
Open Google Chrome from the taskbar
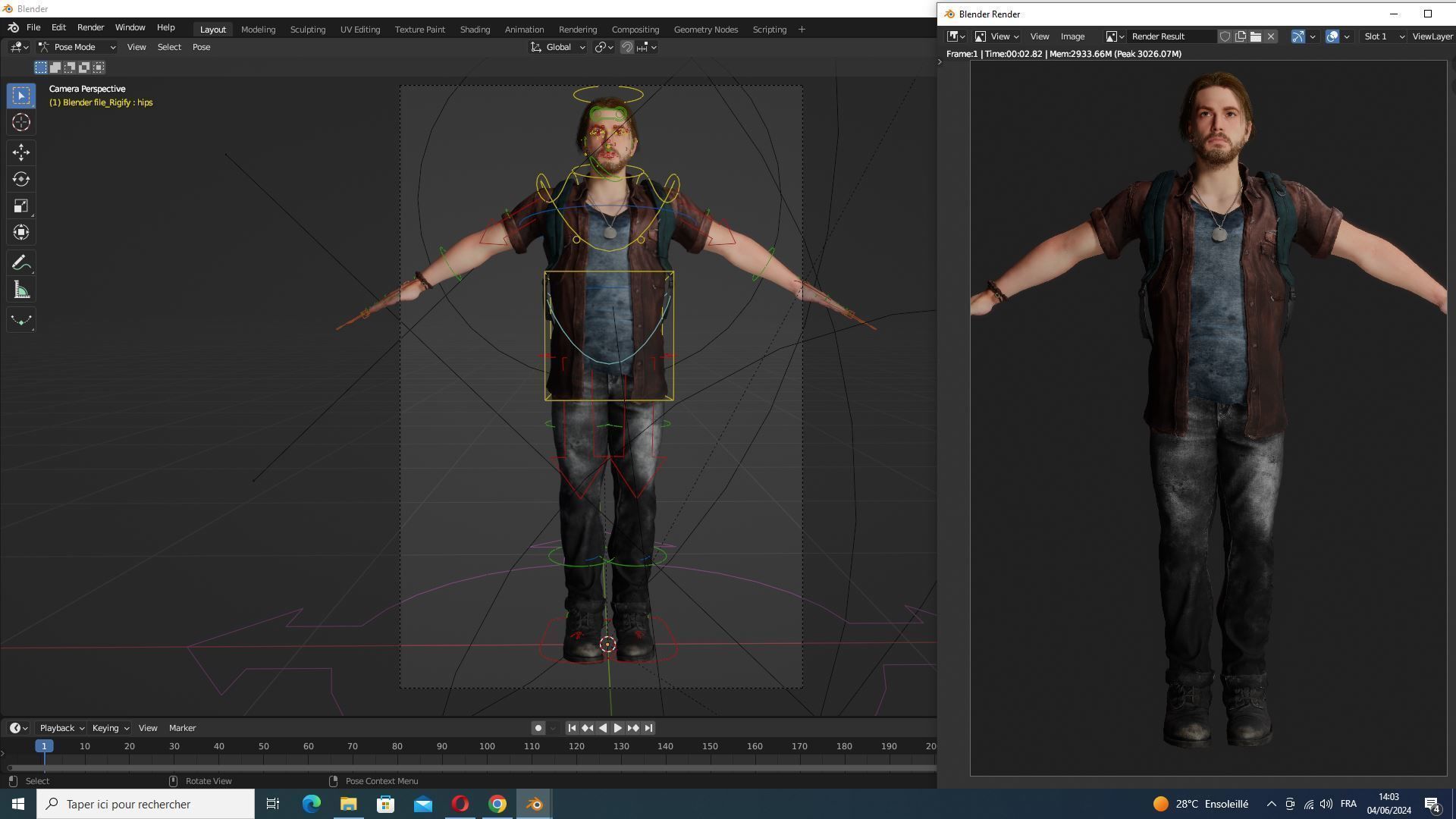tap(497, 804)
